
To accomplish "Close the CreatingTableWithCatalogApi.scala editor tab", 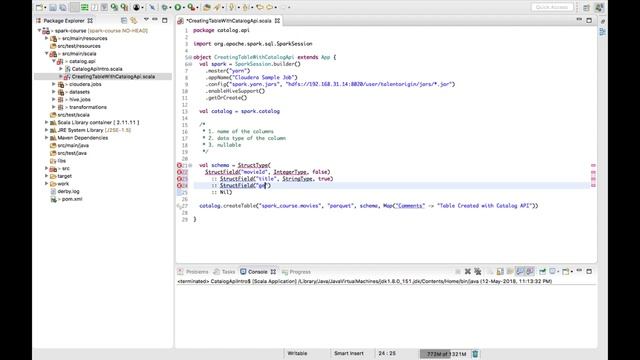I will 278,21.
